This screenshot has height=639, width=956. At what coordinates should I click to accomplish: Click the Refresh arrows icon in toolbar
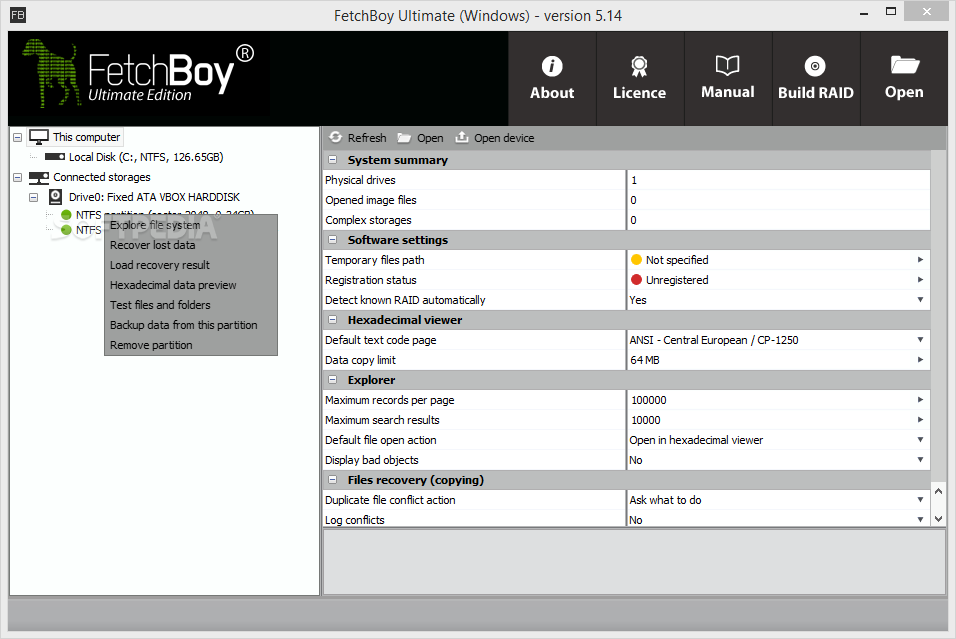[335, 137]
